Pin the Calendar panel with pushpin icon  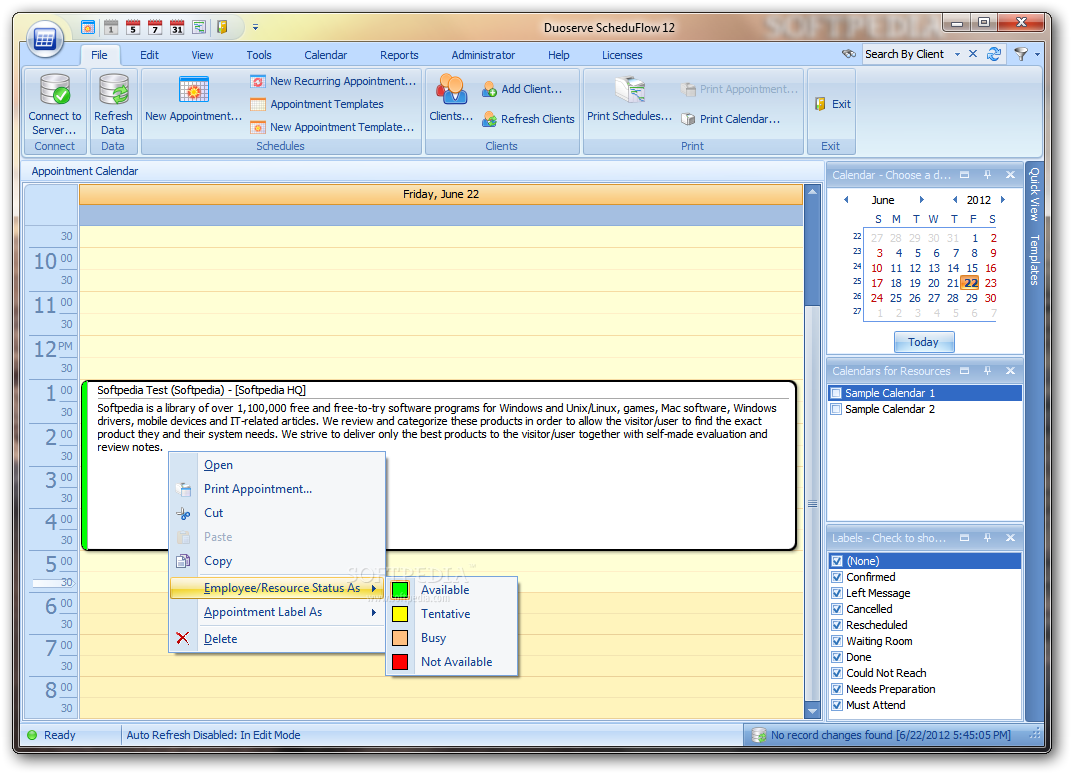coord(987,175)
